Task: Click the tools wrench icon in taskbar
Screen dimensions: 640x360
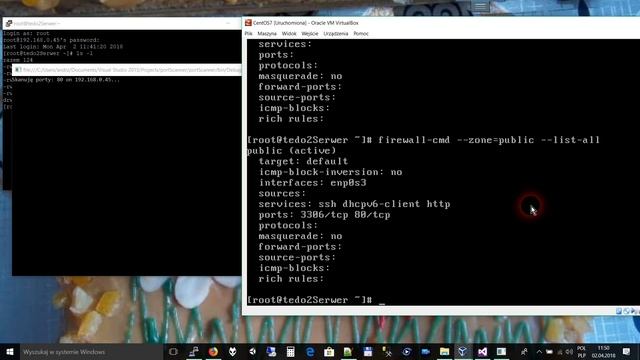Action: (387, 351)
